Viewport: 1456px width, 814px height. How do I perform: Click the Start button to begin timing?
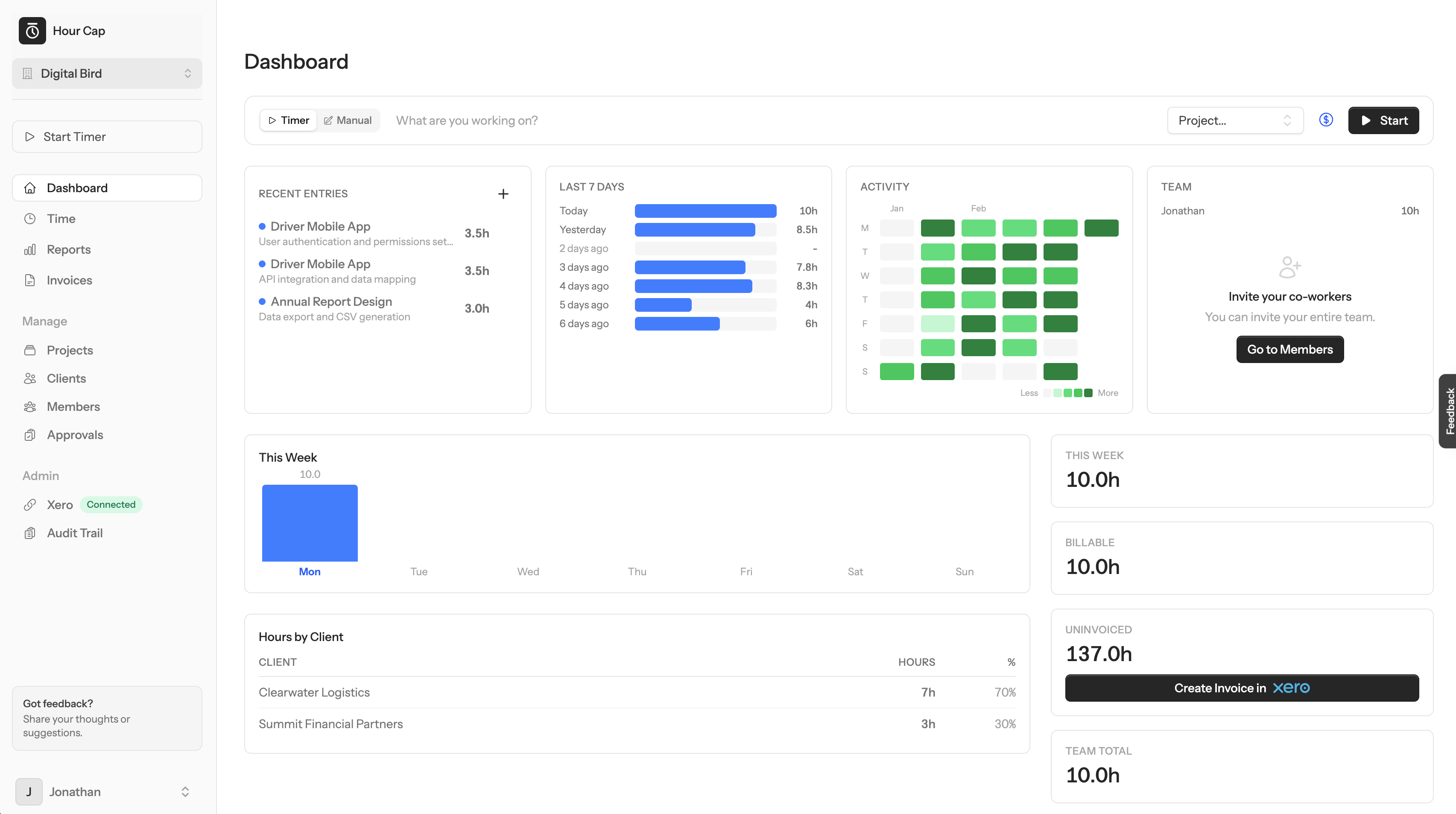(1383, 120)
